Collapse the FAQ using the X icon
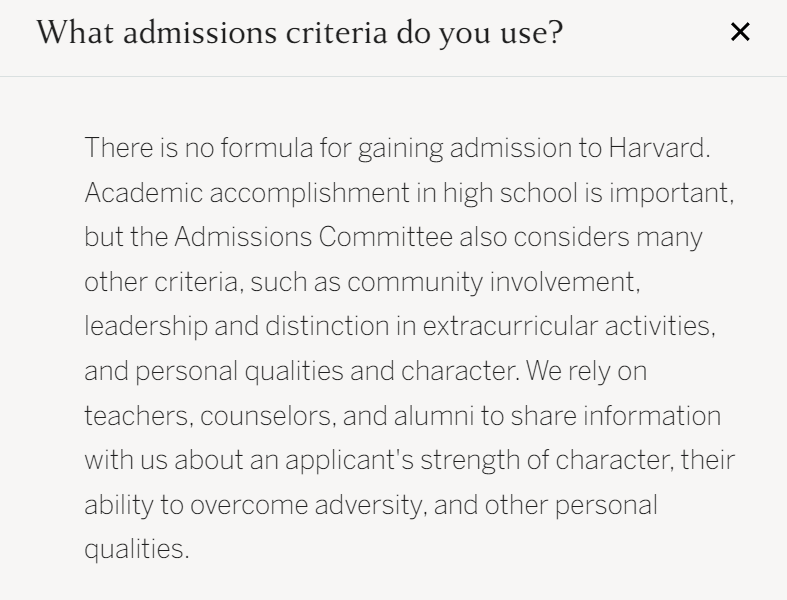Screen dimensions: 787x600 [x=740, y=32]
